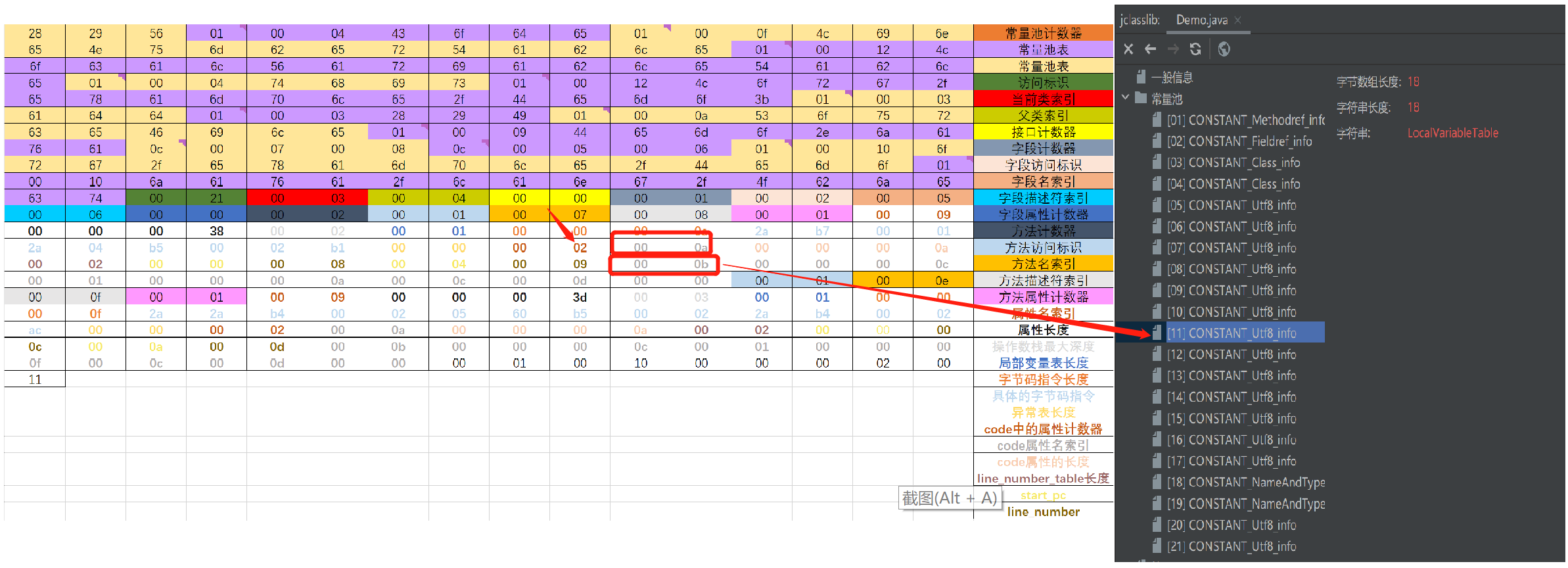Click the close (X) icon in jclasslib toolbar
Image resolution: width=1568 pixels, height=568 pixels.
[1128, 49]
